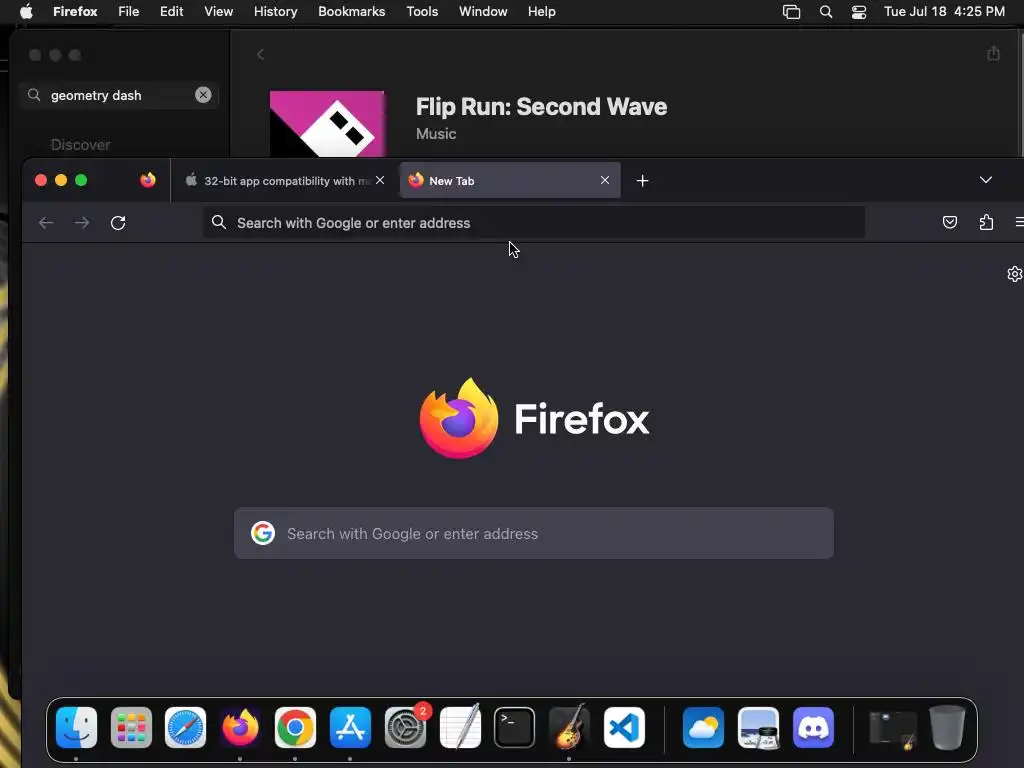Click the Firefox forward arrow button
Viewport: 1024px width, 768px height.
(x=82, y=223)
